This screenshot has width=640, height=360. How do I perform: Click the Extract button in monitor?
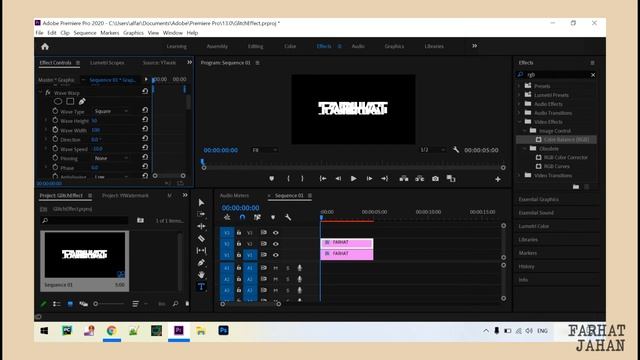tap(420, 179)
